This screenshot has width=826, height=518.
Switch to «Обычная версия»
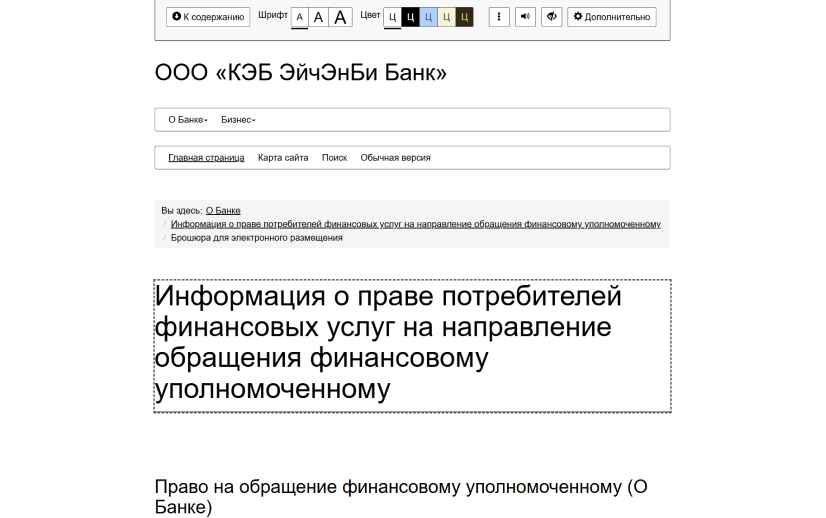pos(396,158)
